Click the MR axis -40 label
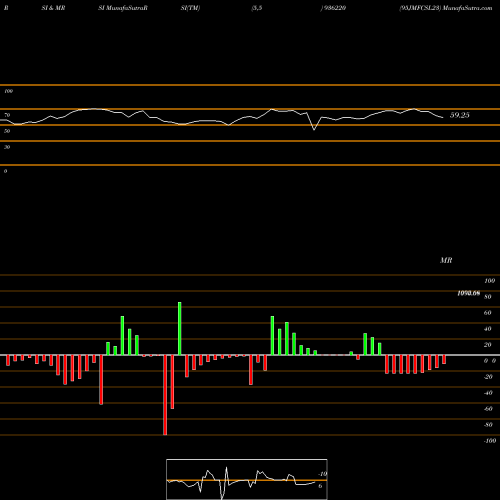 [488, 393]
